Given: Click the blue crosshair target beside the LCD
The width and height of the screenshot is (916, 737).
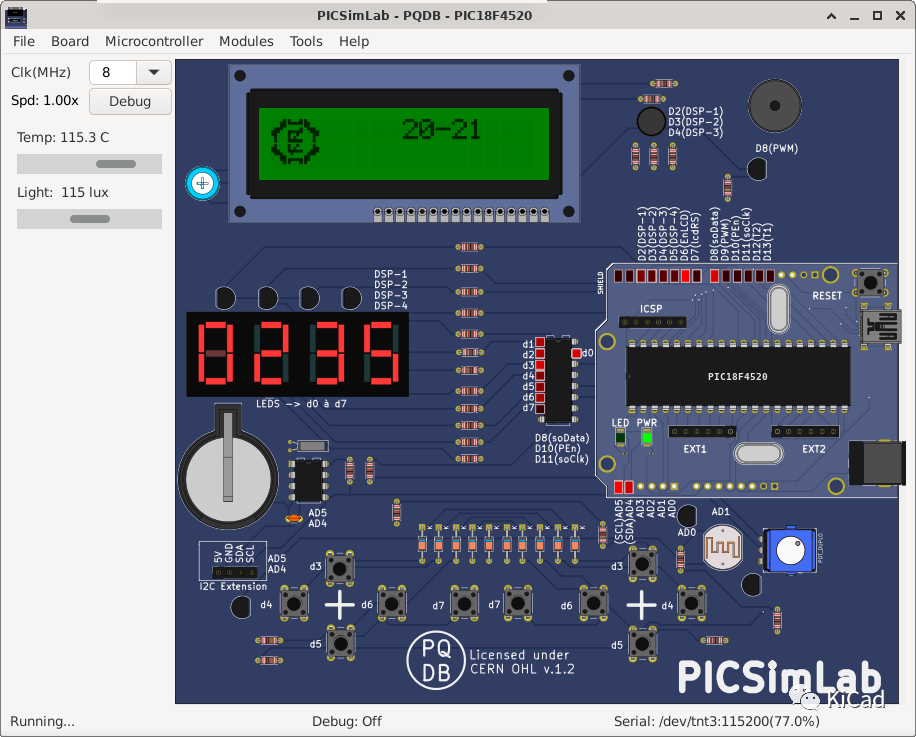Looking at the screenshot, I should (202, 183).
